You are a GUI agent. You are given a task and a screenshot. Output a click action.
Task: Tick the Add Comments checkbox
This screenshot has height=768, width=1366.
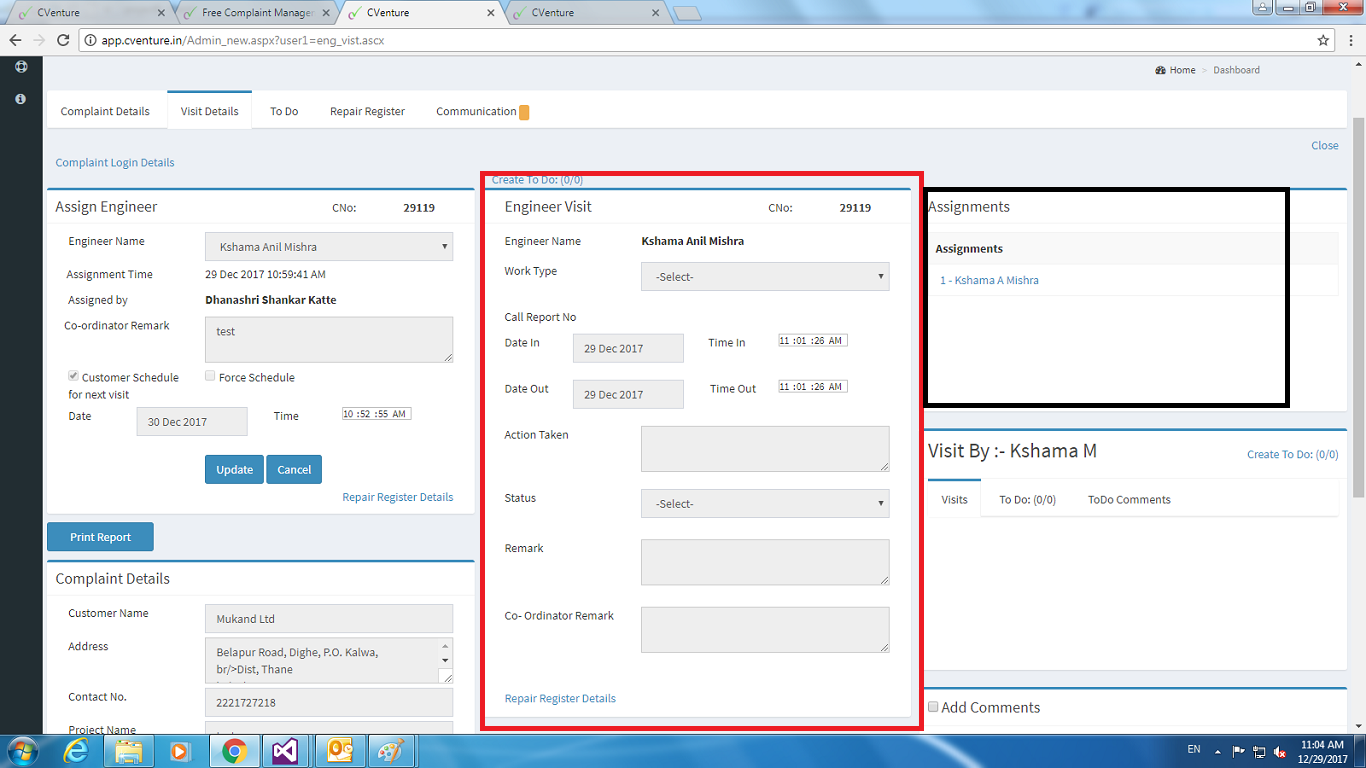coord(933,707)
